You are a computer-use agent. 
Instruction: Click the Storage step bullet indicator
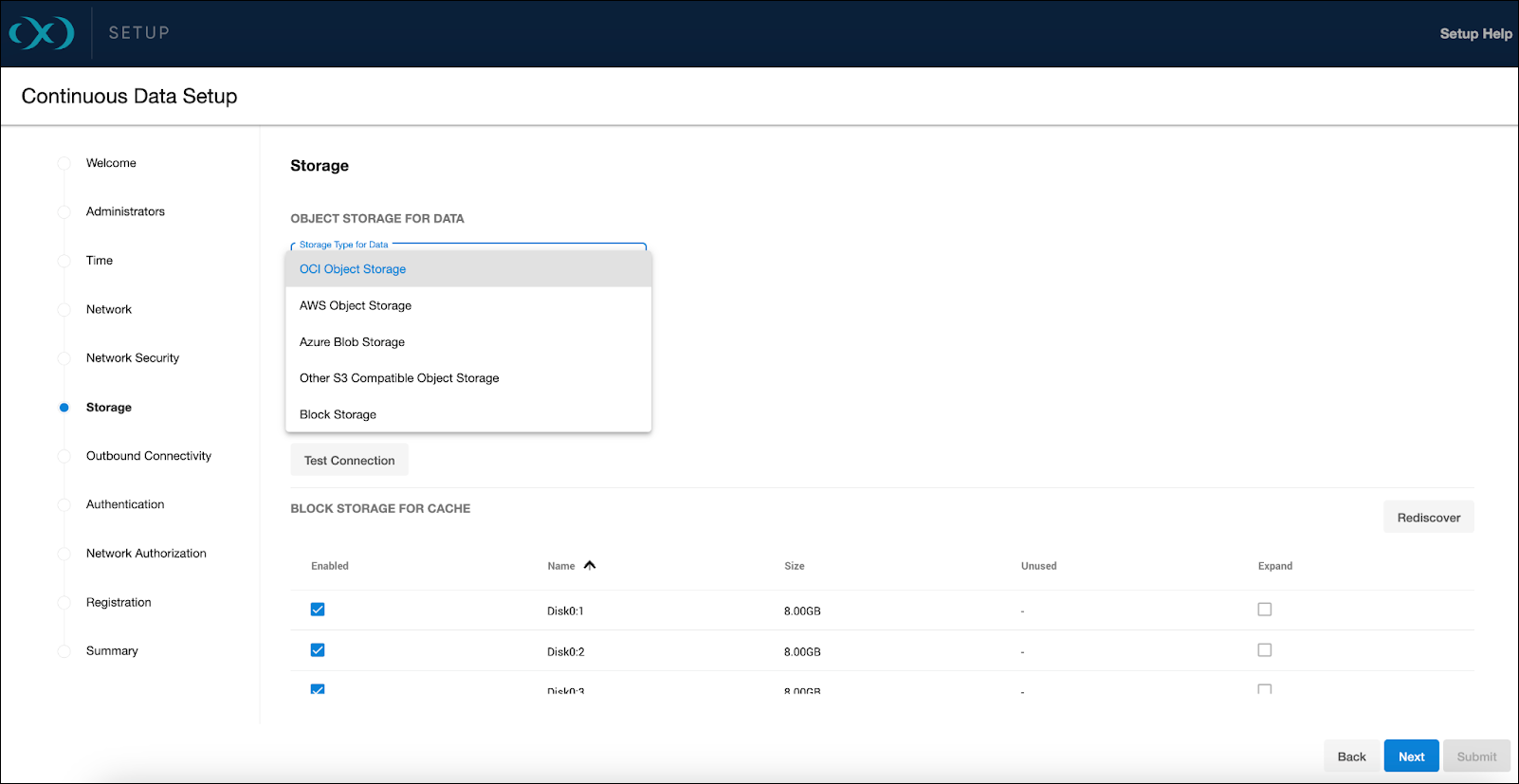pyautogui.click(x=64, y=408)
